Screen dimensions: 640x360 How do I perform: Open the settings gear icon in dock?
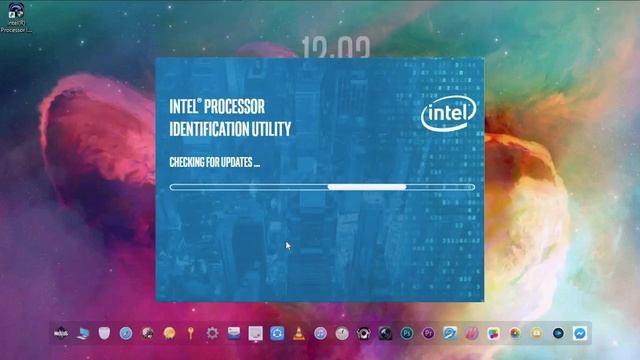coord(212,333)
